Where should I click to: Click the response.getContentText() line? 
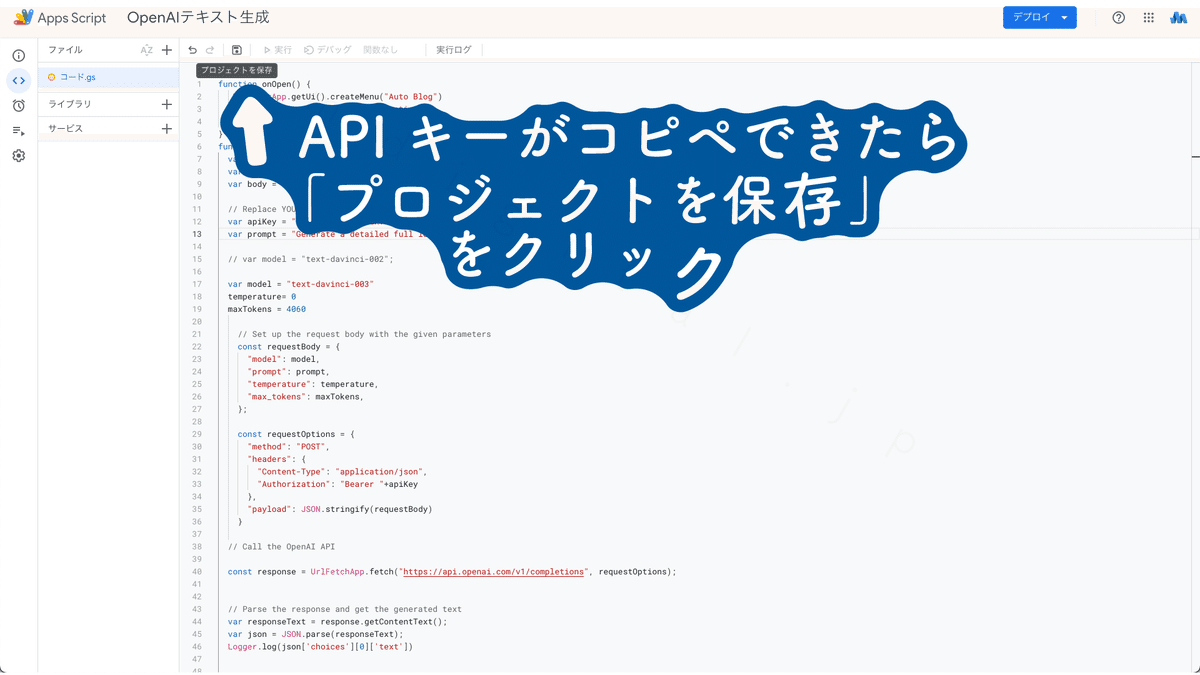pyautogui.click(x=337, y=621)
